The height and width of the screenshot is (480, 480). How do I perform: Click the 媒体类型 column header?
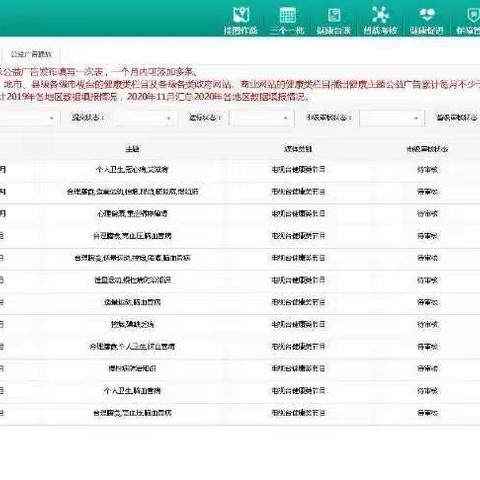298,149
